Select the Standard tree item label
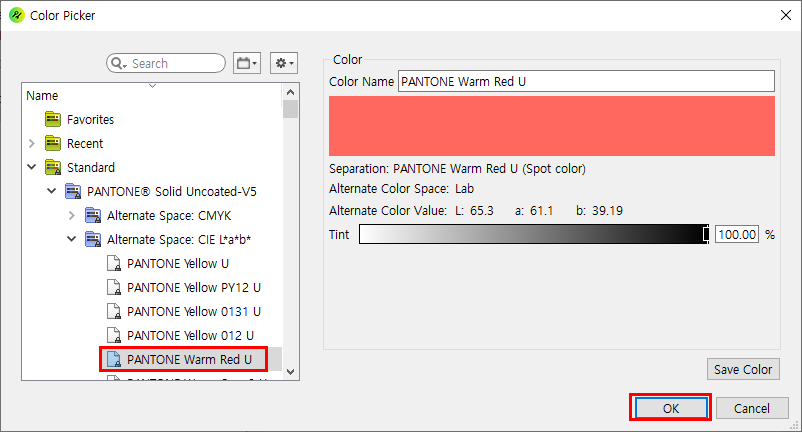This screenshot has width=802, height=432. pos(91,167)
